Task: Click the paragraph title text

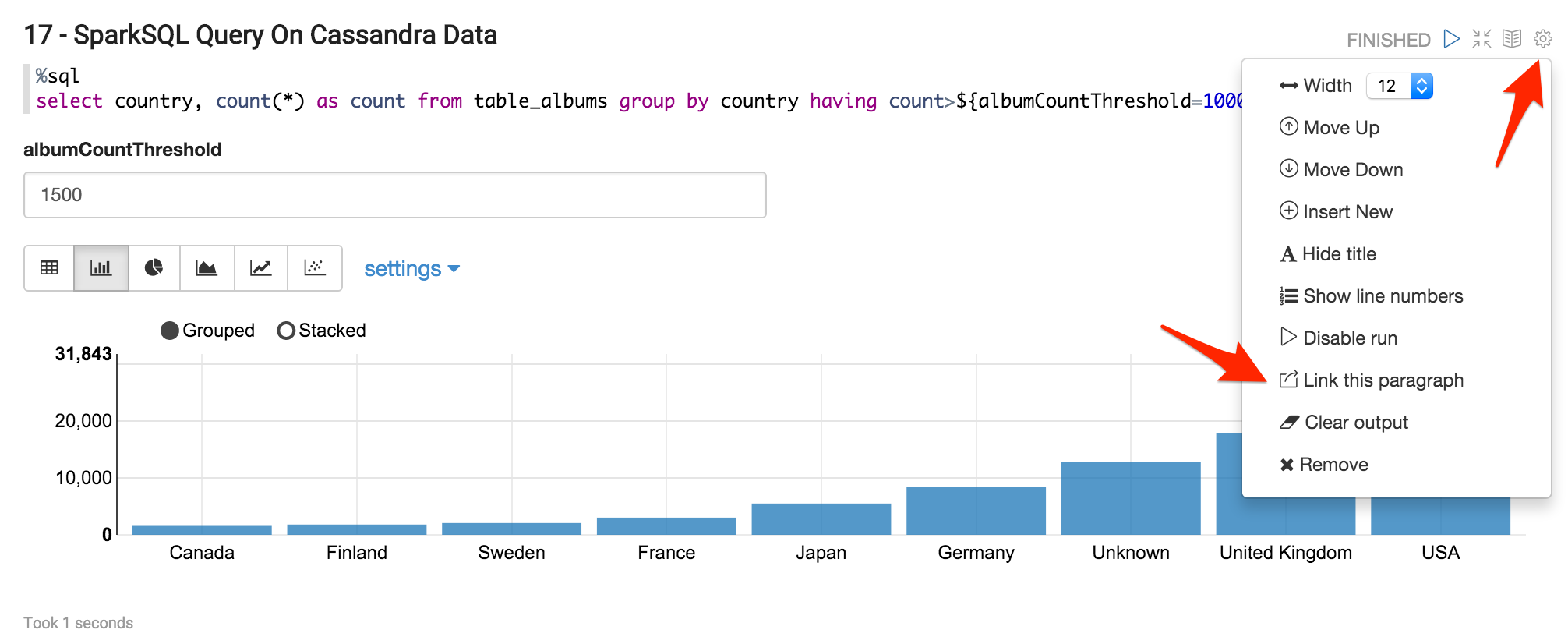Action: [x=260, y=35]
